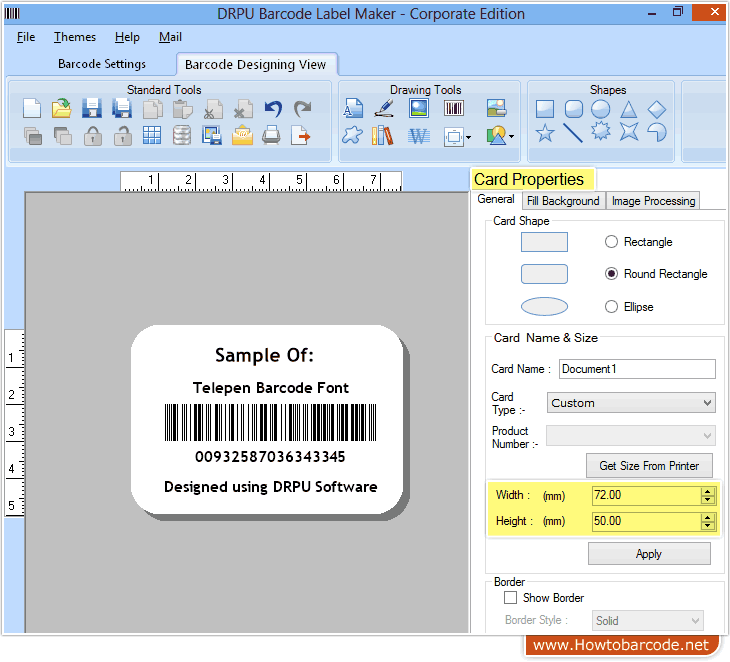The width and height of the screenshot is (730, 662).
Task: Open the Product Number dropdown
Action: pos(631,436)
